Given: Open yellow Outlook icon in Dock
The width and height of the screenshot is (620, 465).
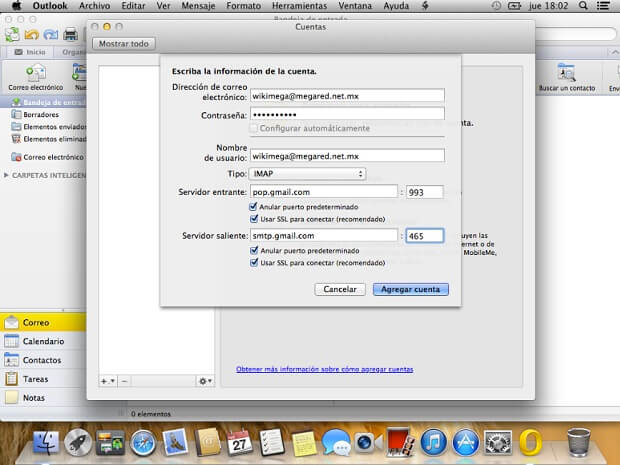Looking at the screenshot, I should tap(530, 442).
